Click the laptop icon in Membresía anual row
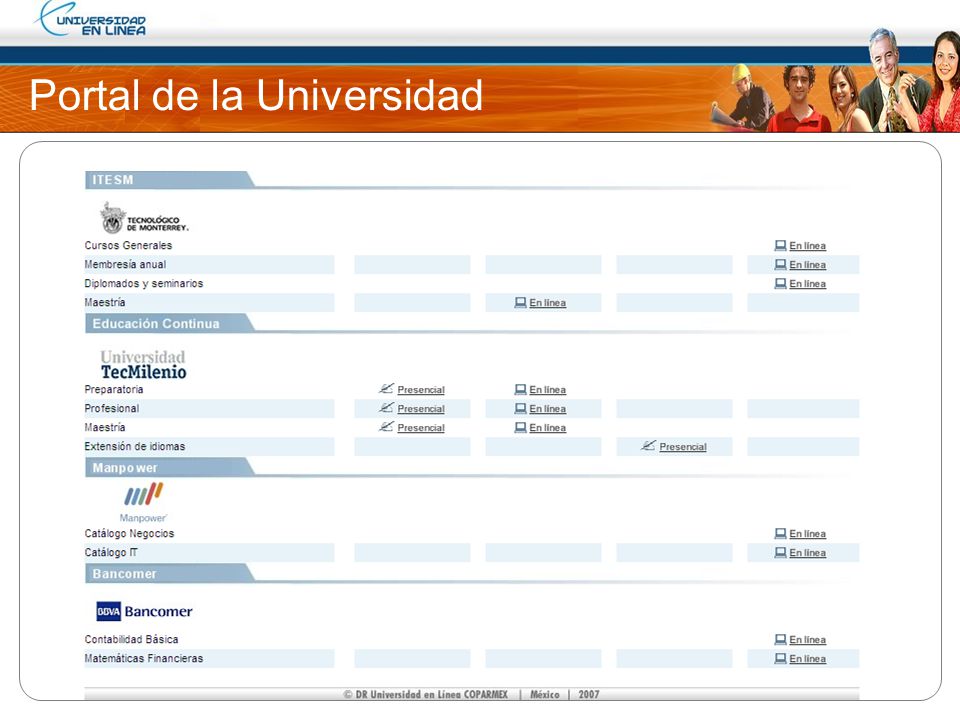The image size is (960, 720). click(780, 264)
